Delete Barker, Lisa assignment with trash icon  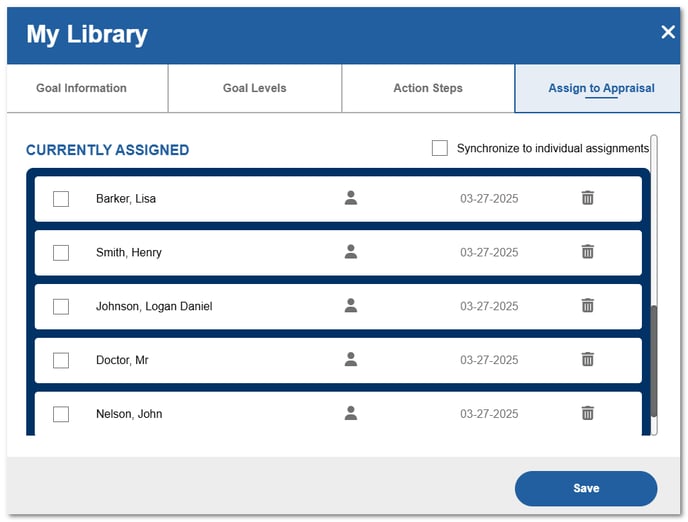(588, 198)
